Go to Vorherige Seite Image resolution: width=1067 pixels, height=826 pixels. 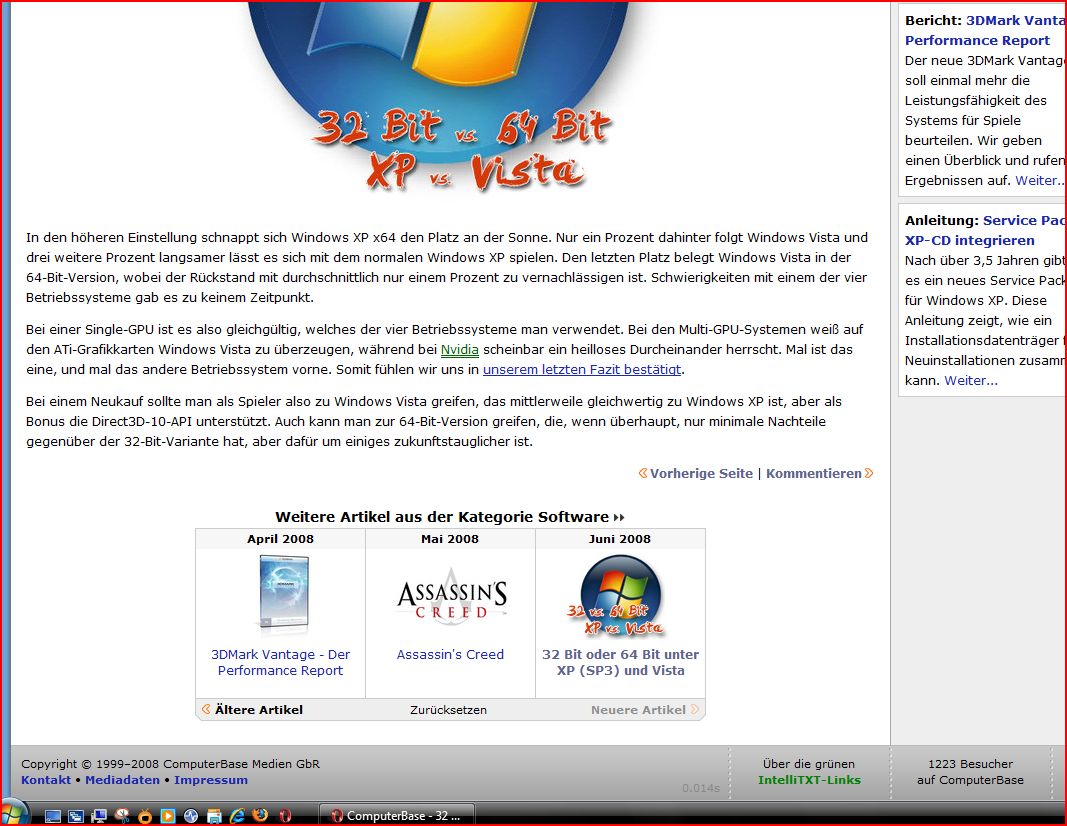(x=701, y=474)
